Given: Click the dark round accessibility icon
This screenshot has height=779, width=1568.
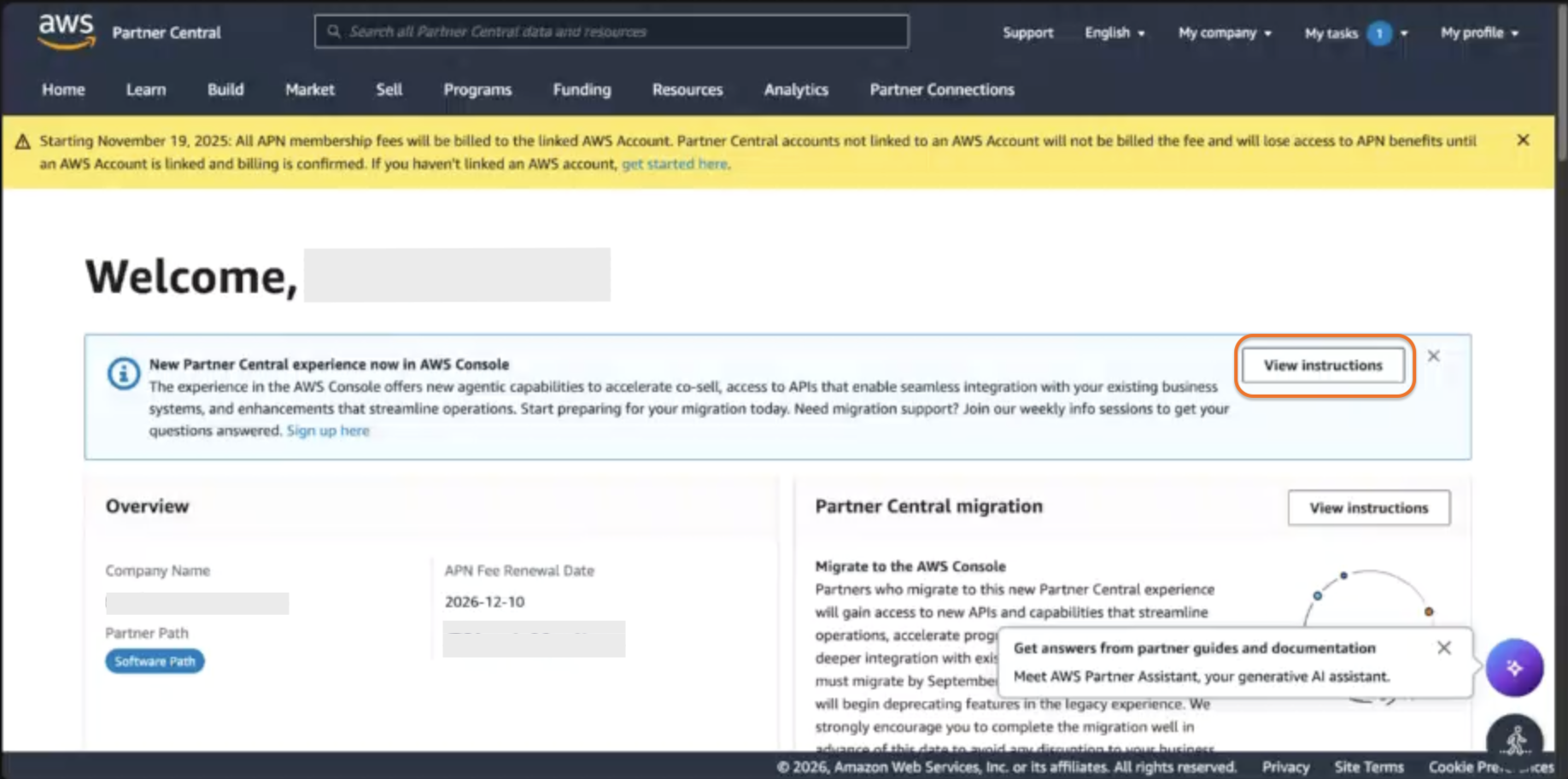Looking at the screenshot, I should 1515,736.
